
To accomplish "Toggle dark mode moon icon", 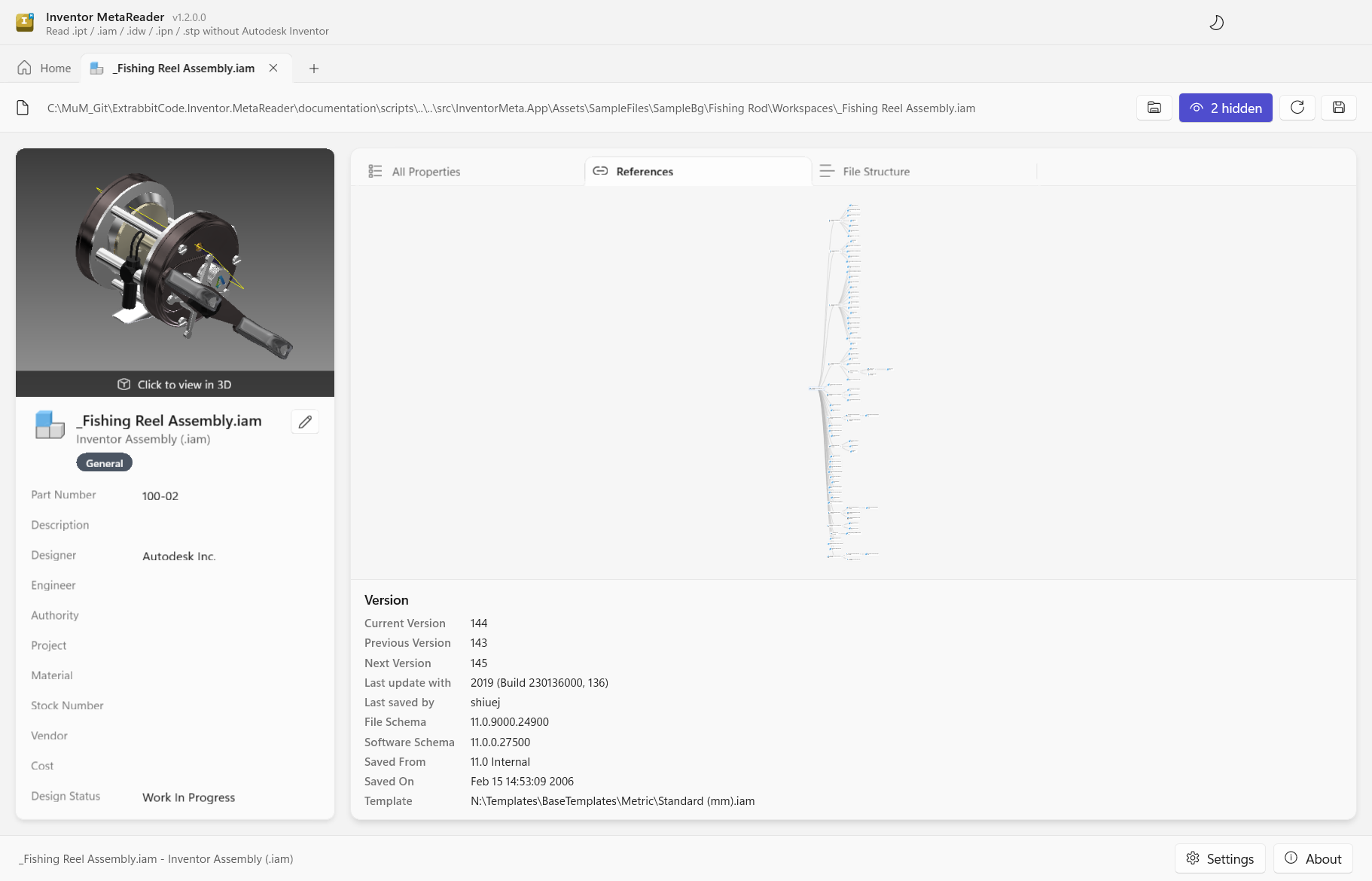I will point(1216,23).
